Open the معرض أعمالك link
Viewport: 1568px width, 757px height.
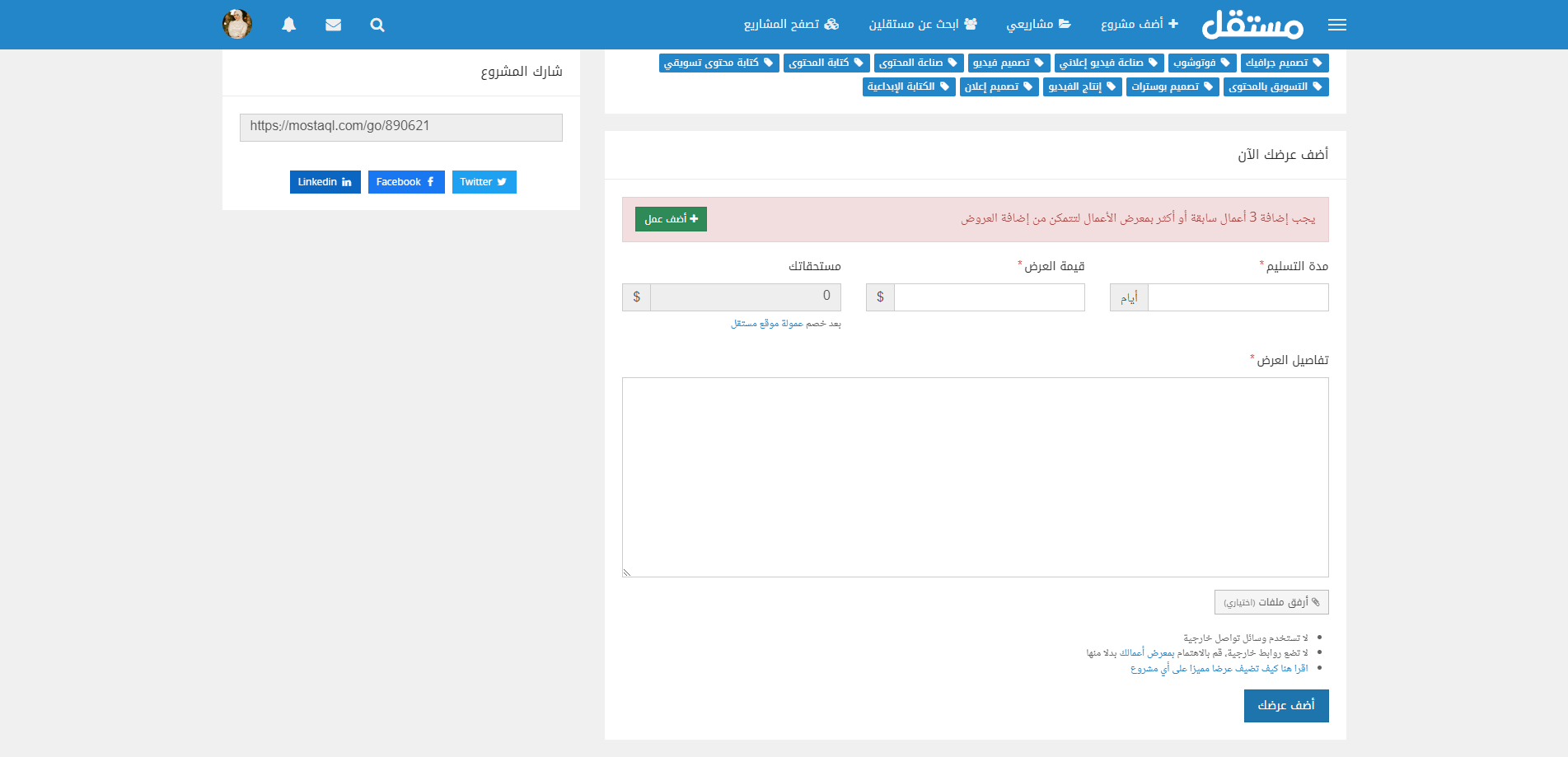click(1147, 653)
